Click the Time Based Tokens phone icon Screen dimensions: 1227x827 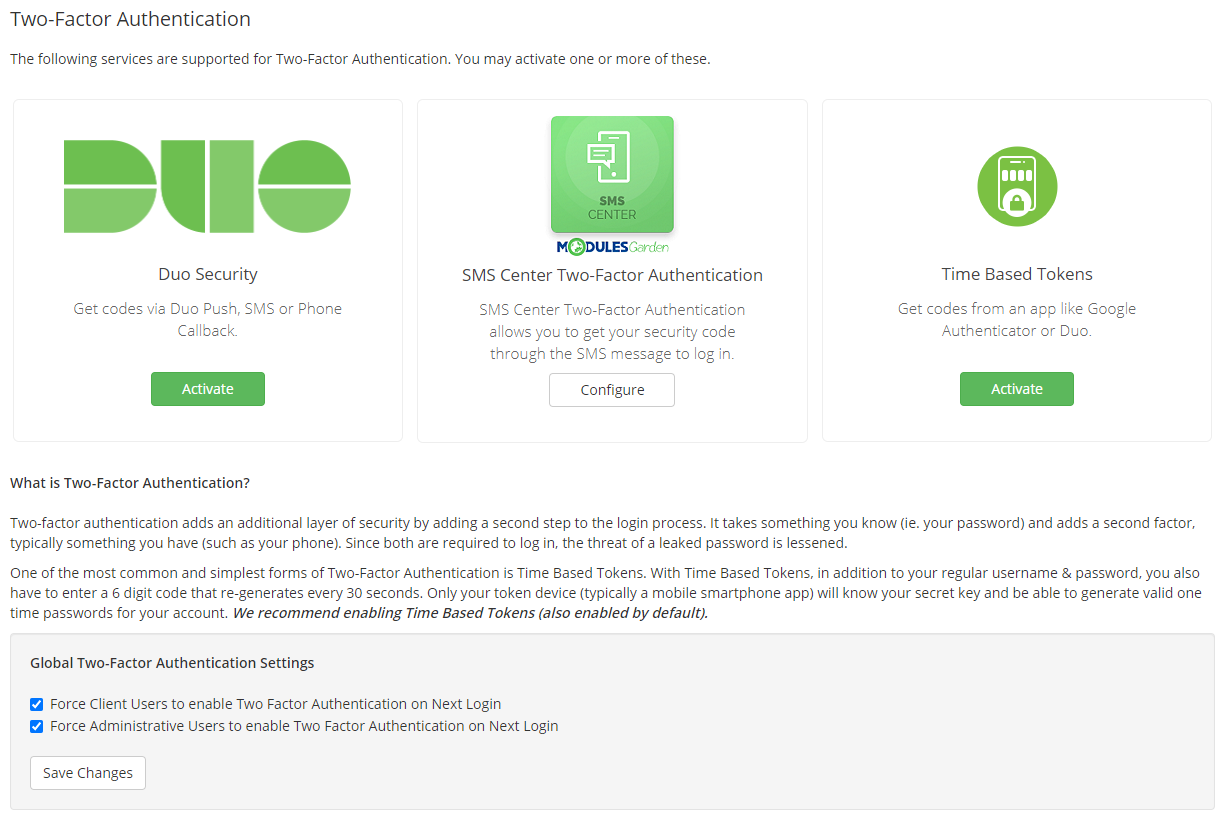[1016, 186]
